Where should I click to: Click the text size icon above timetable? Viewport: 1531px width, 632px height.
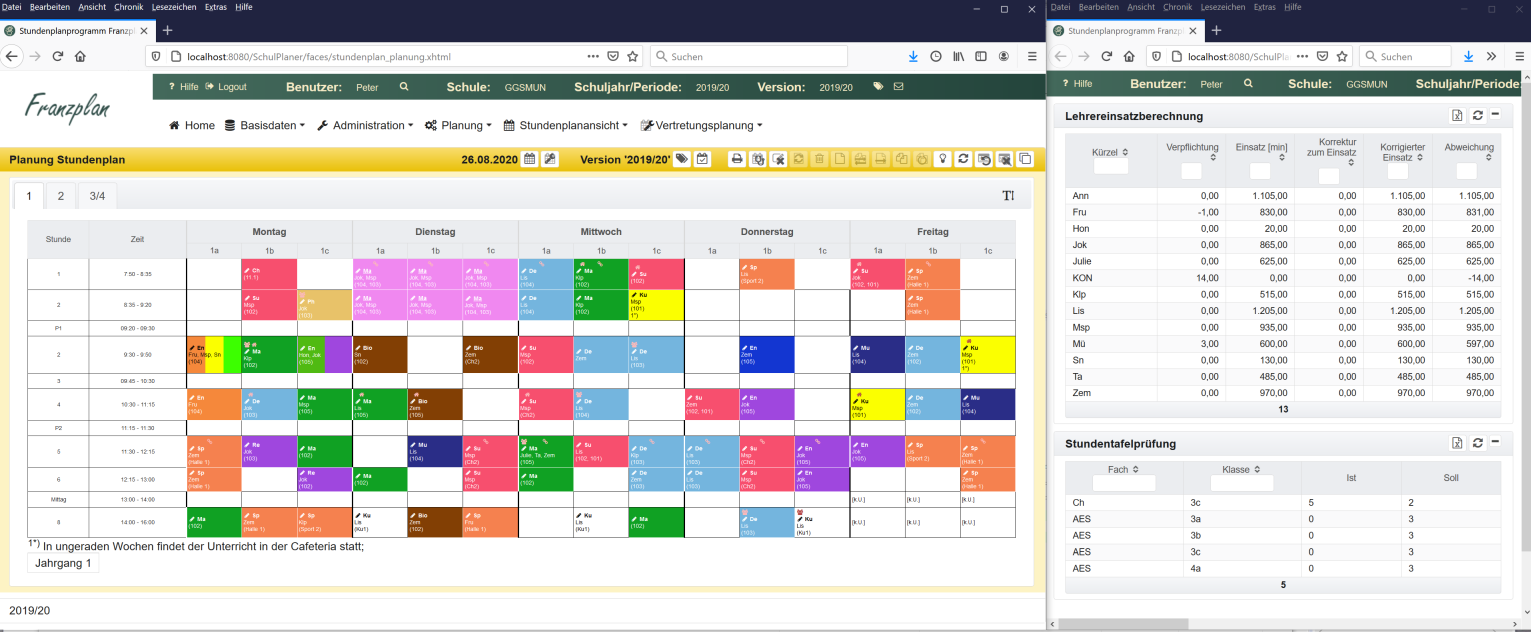click(x=1008, y=195)
